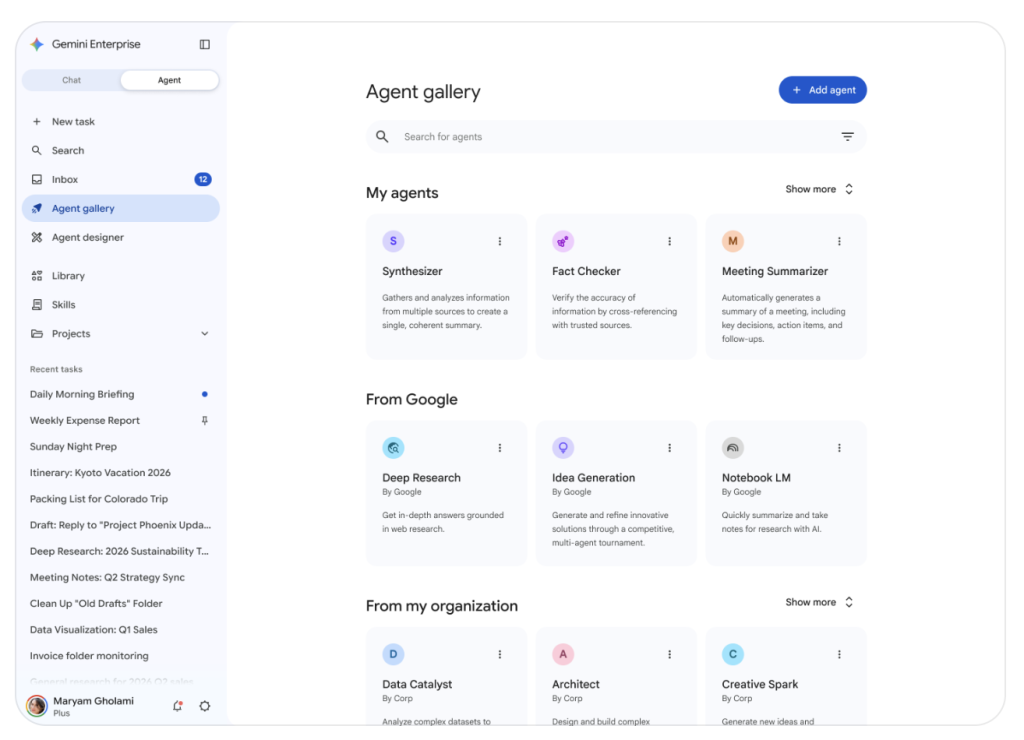Open Meeting Notes: Q2 Strategy Sync
1024x740 pixels.
coord(121,577)
